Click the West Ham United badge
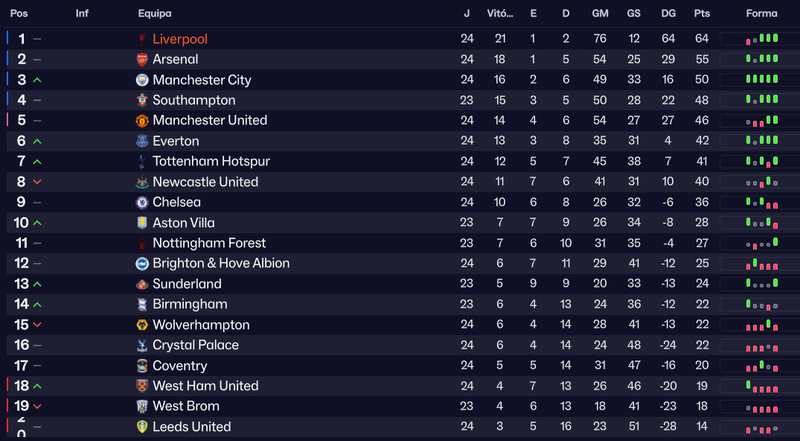The image size is (800, 441). tap(142, 386)
